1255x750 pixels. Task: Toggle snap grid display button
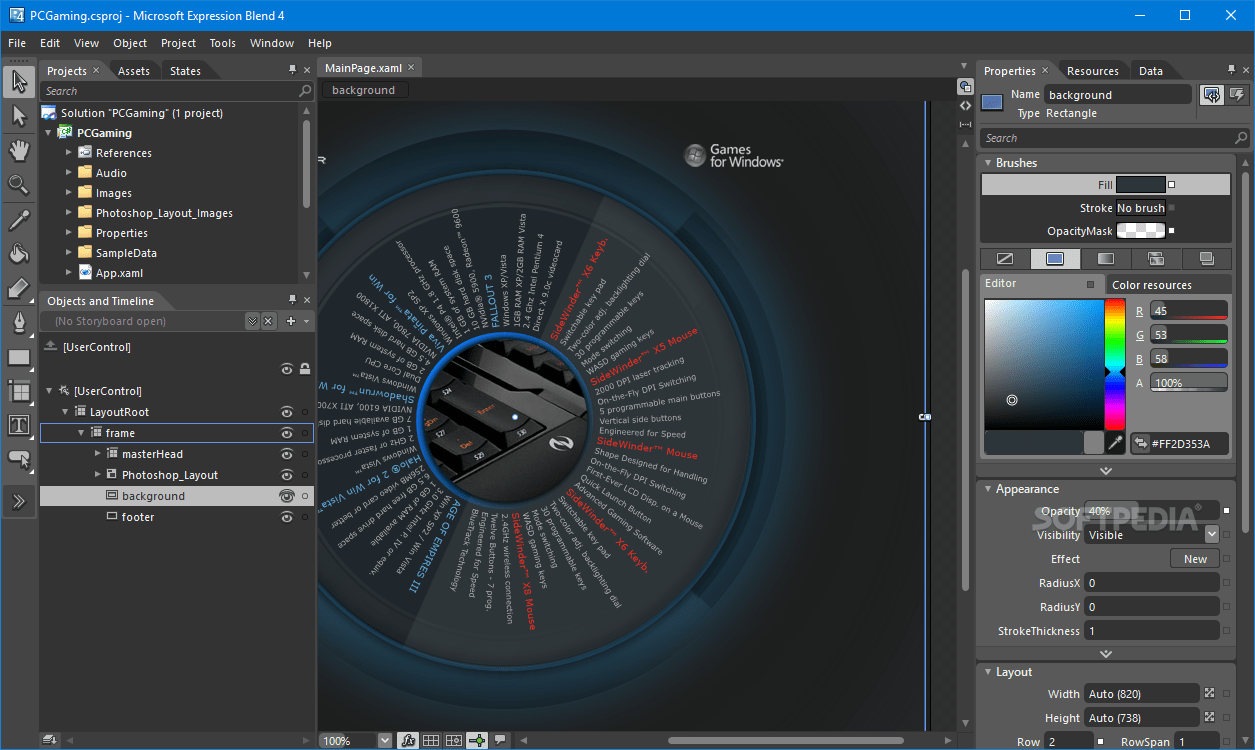point(431,740)
